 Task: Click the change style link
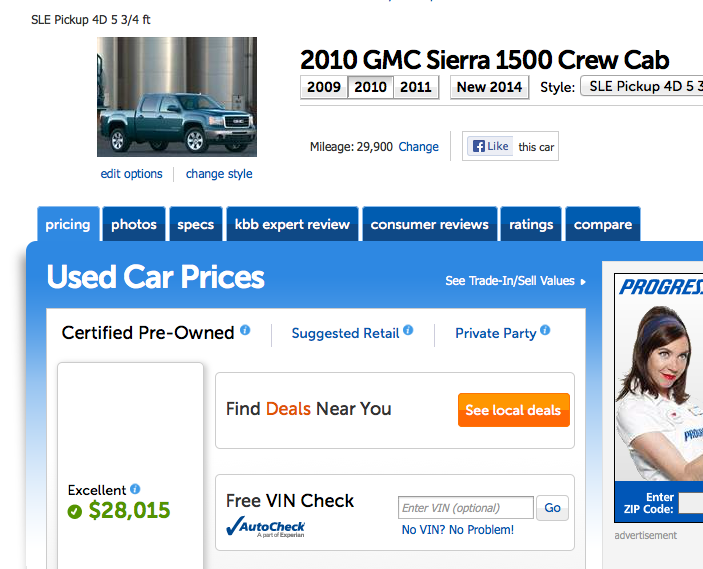[x=219, y=174]
